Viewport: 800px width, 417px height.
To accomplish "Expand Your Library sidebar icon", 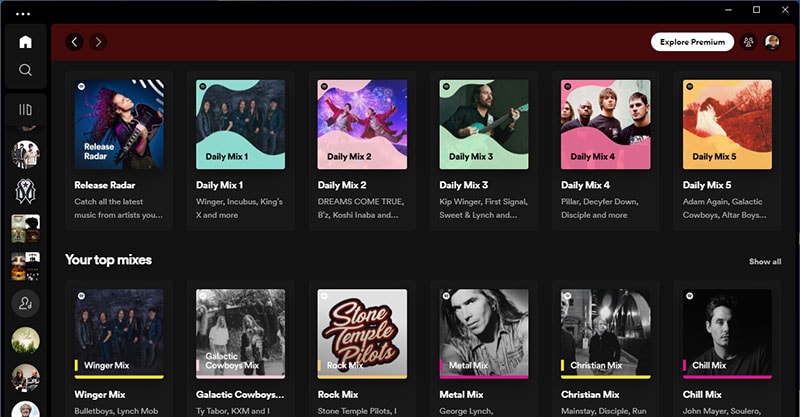I will click(x=25, y=109).
